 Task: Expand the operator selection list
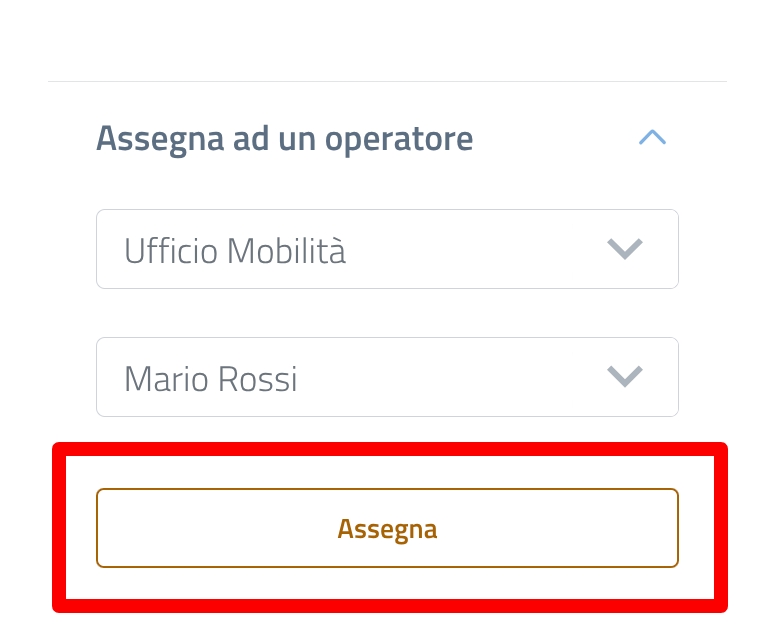387,377
